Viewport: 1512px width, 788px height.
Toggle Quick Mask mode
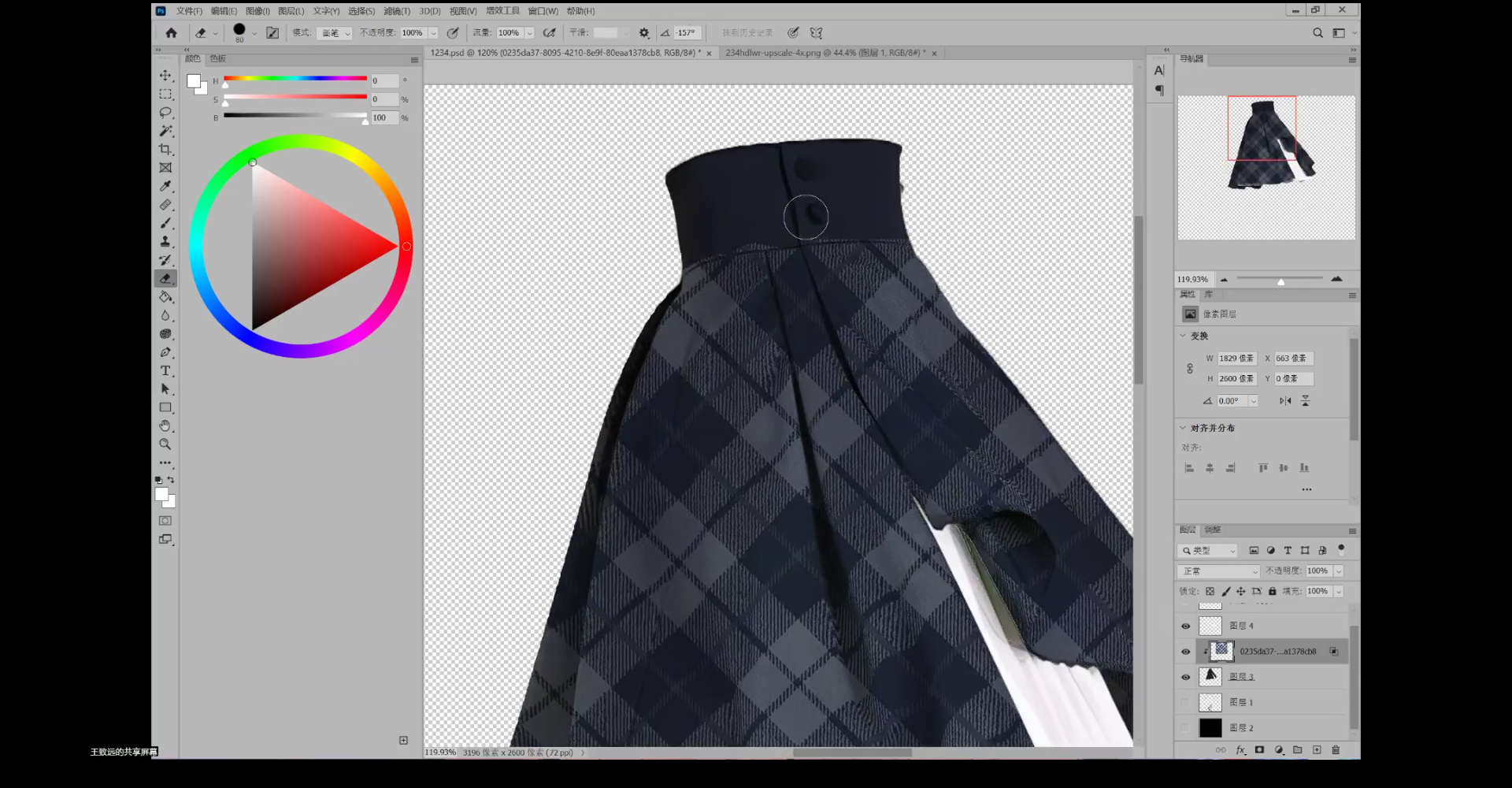click(165, 521)
